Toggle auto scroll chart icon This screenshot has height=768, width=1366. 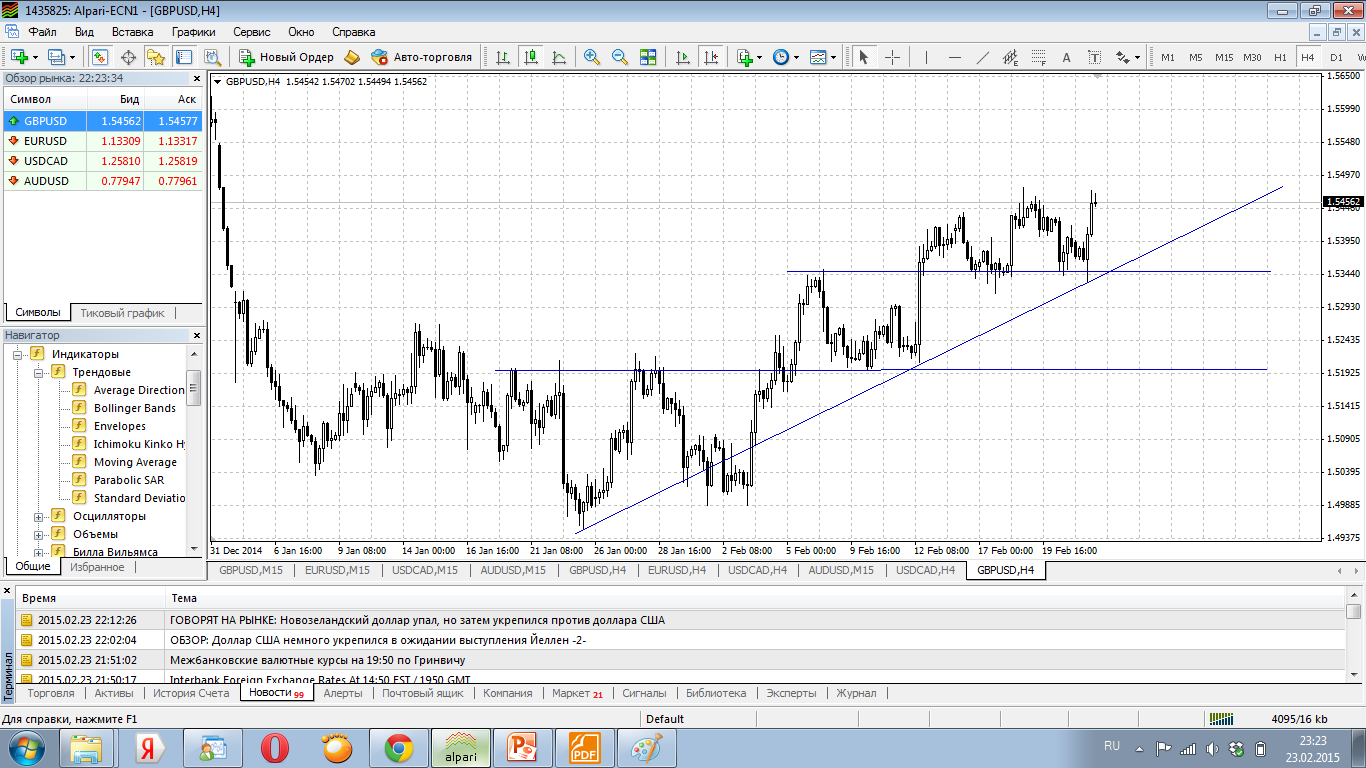pyautogui.click(x=683, y=57)
